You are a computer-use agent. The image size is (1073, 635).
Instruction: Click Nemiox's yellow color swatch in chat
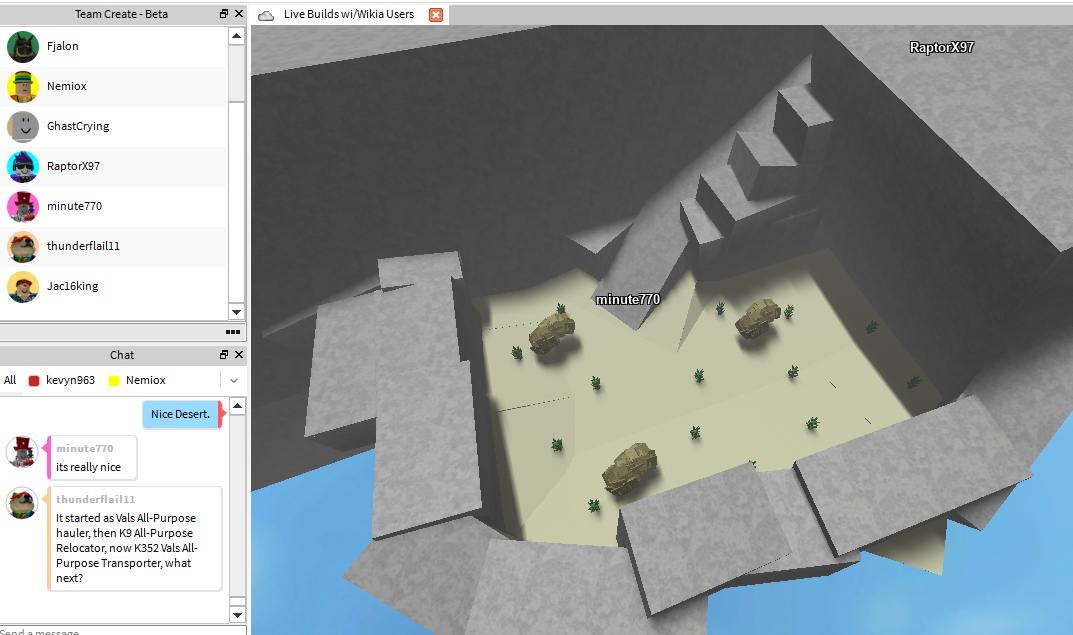(114, 381)
